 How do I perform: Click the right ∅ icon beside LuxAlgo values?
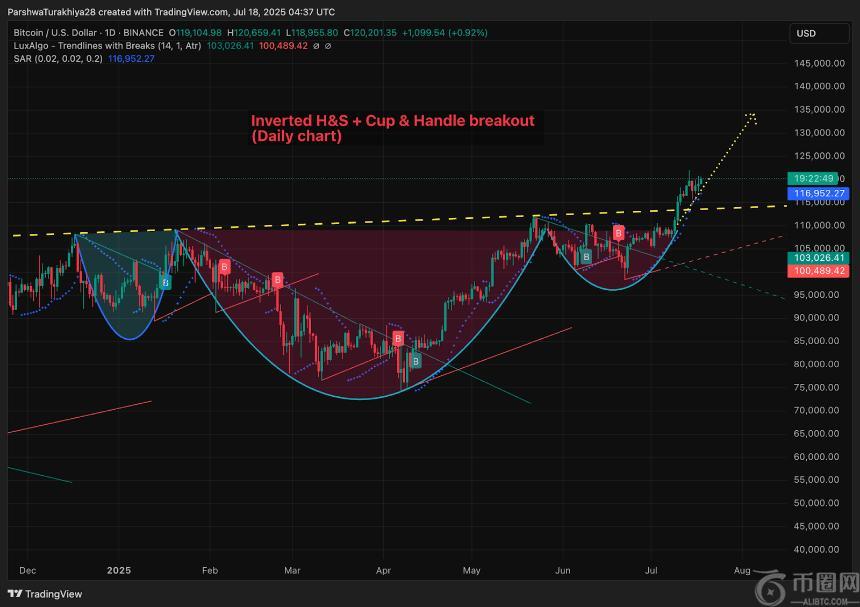click(x=329, y=46)
